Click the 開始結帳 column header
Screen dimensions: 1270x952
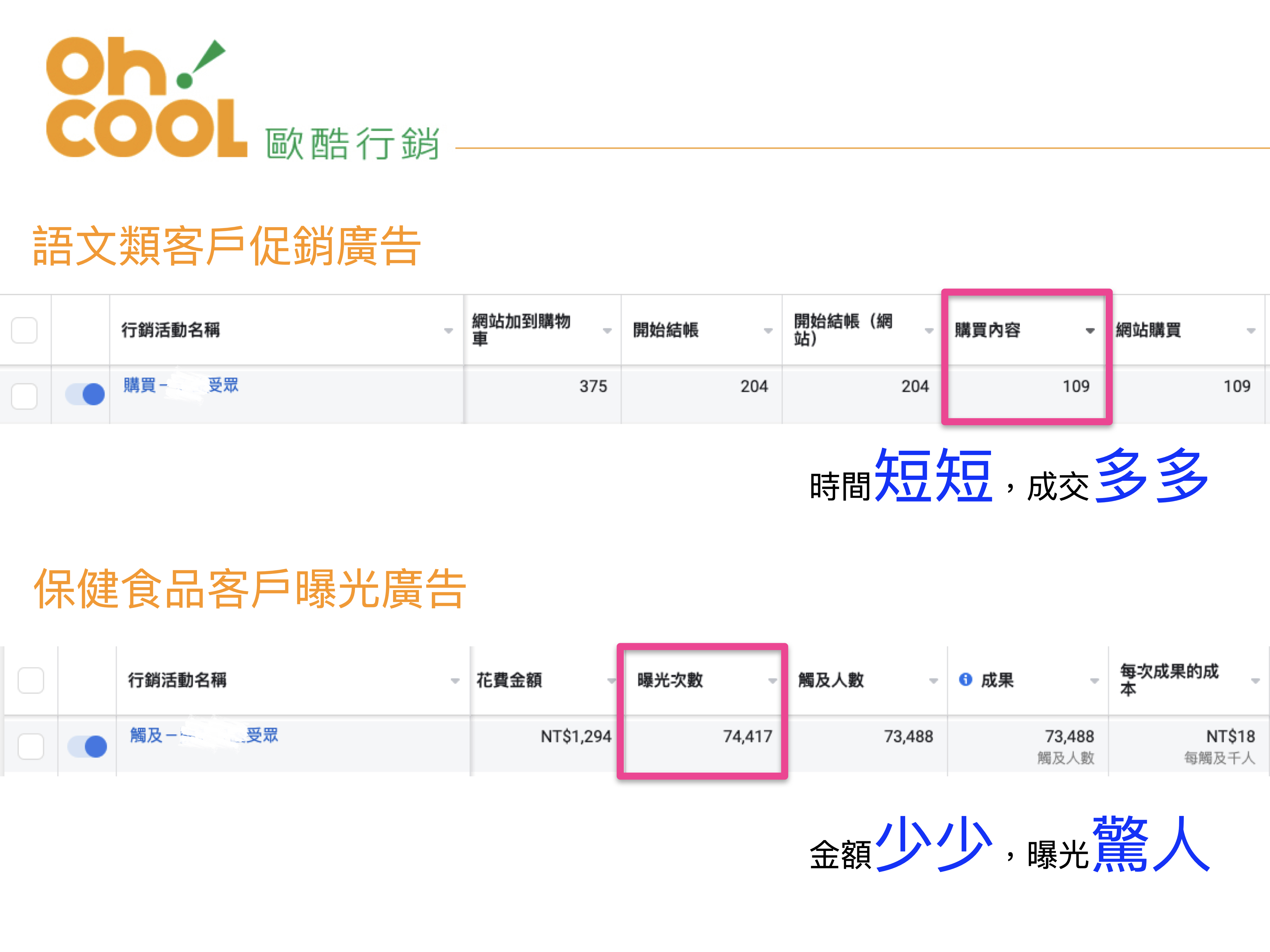point(666,330)
